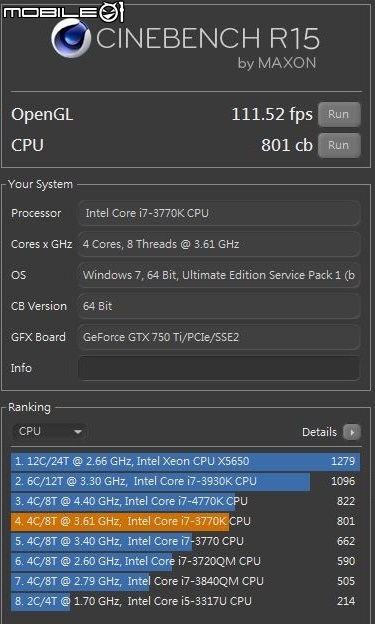Click the Cinebench sphere logo icon
This screenshot has height=624, width=375.
(x=71, y=39)
